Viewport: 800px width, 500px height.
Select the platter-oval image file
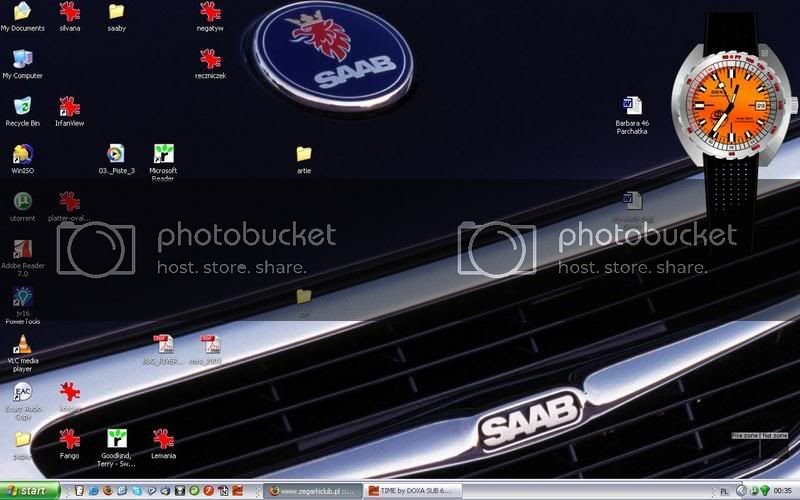(69, 207)
